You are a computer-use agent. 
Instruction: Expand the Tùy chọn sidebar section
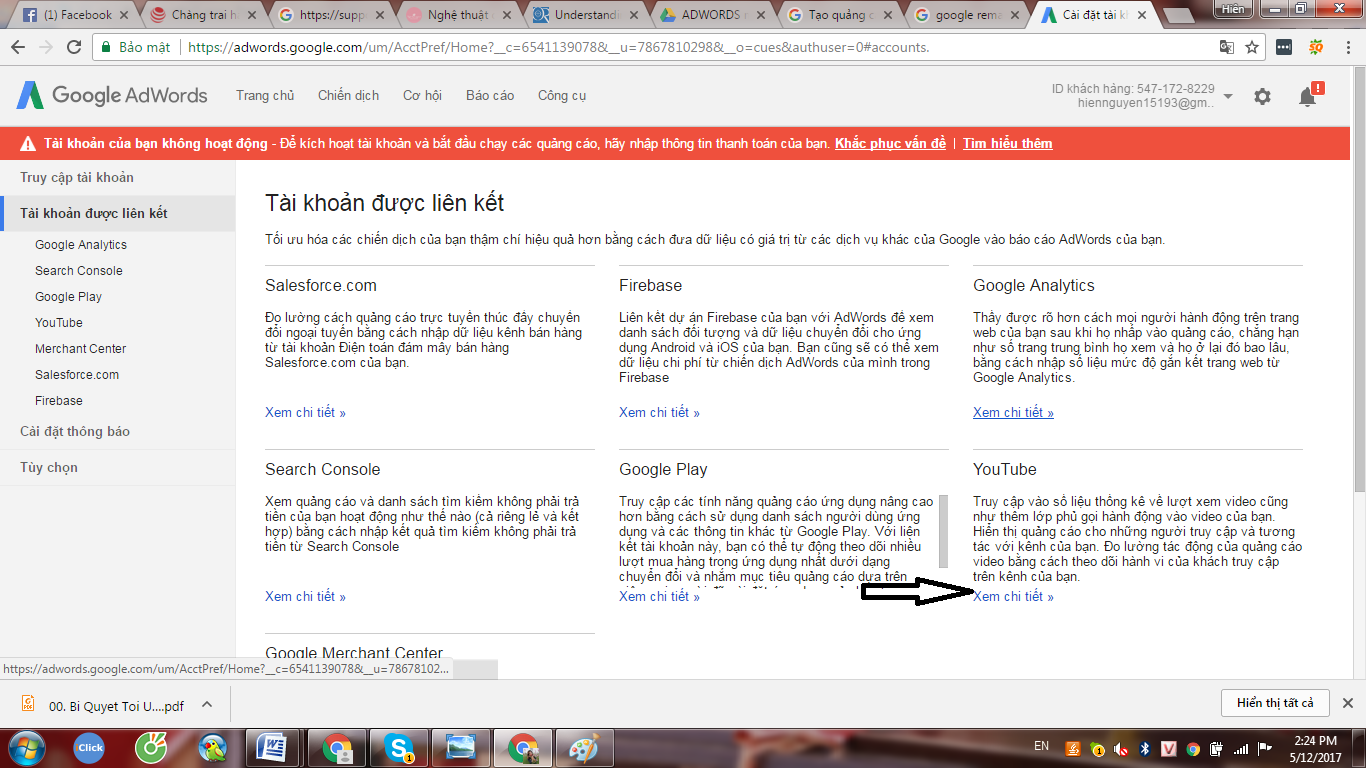[x=49, y=467]
